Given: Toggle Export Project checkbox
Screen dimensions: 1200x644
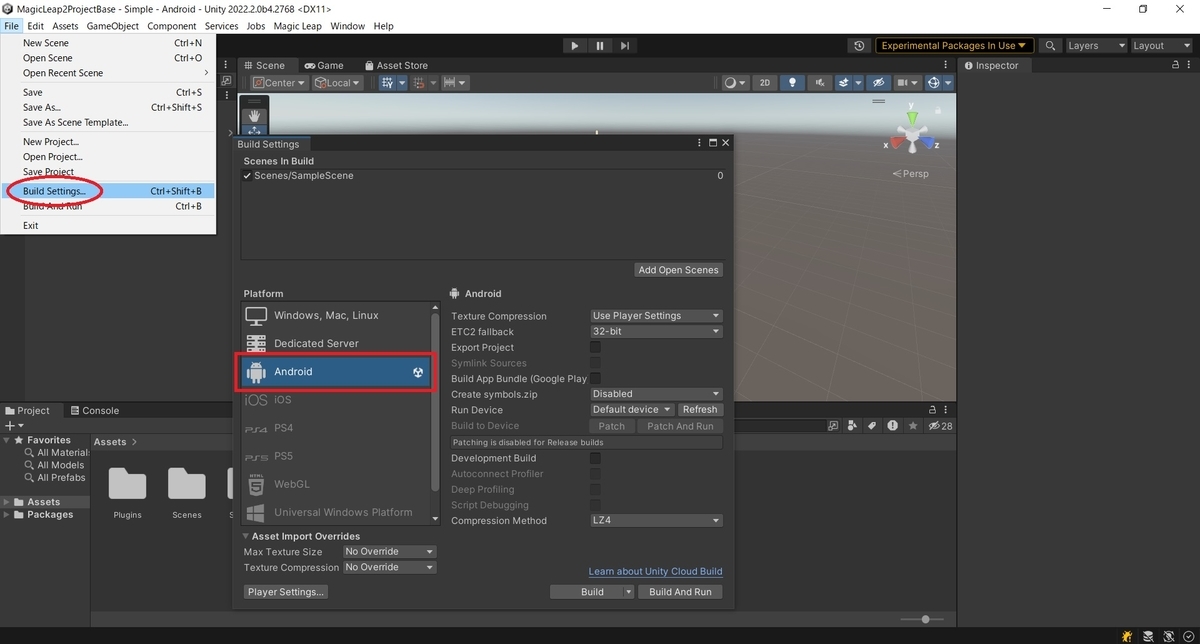Looking at the screenshot, I should coord(595,347).
